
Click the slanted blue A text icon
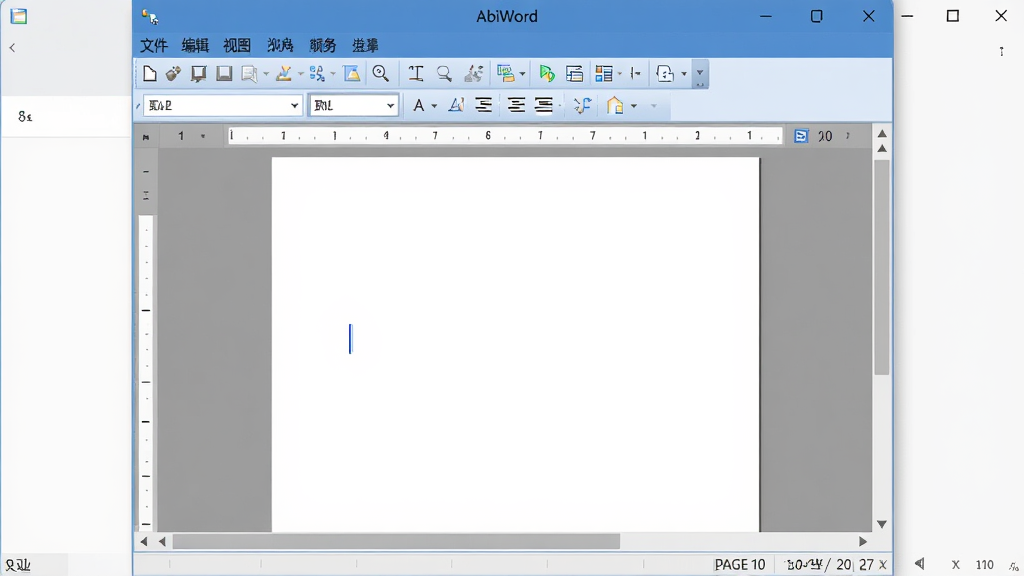tap(456, 105)
